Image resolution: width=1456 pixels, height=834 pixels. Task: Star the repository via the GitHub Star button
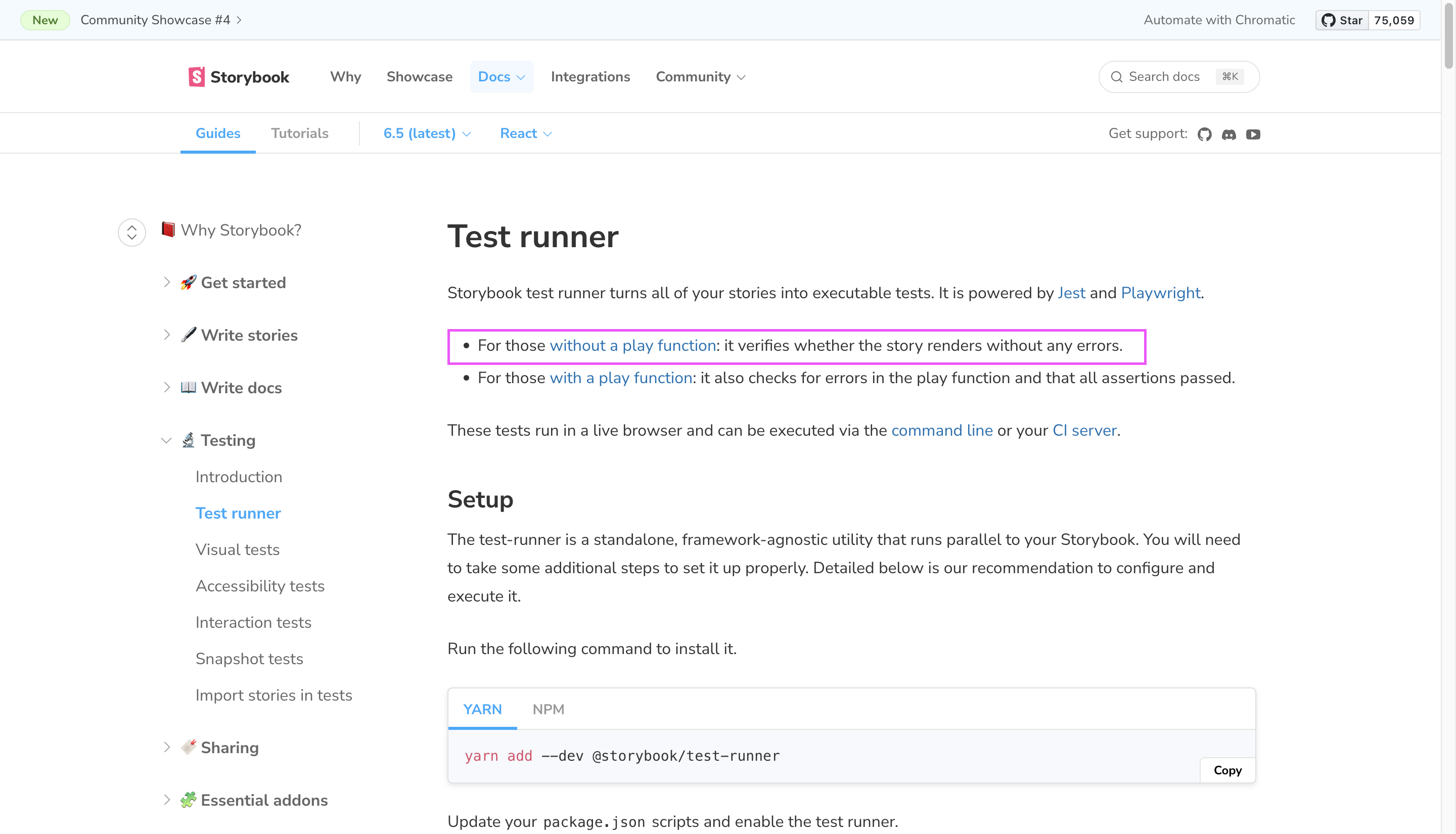pyautogui.click(x=1343, y=20)
